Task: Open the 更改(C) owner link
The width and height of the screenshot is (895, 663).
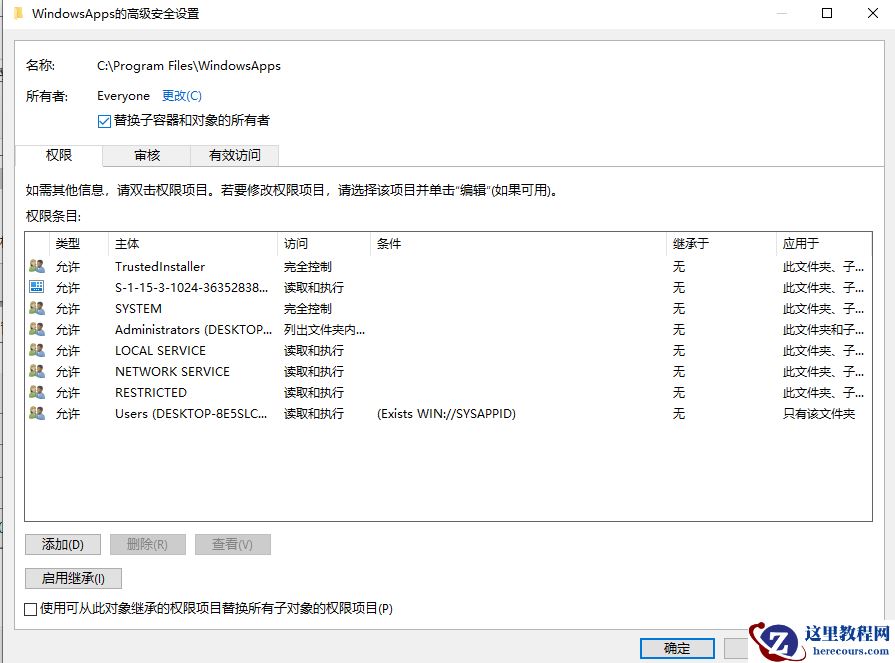Action: click(181, 95)
